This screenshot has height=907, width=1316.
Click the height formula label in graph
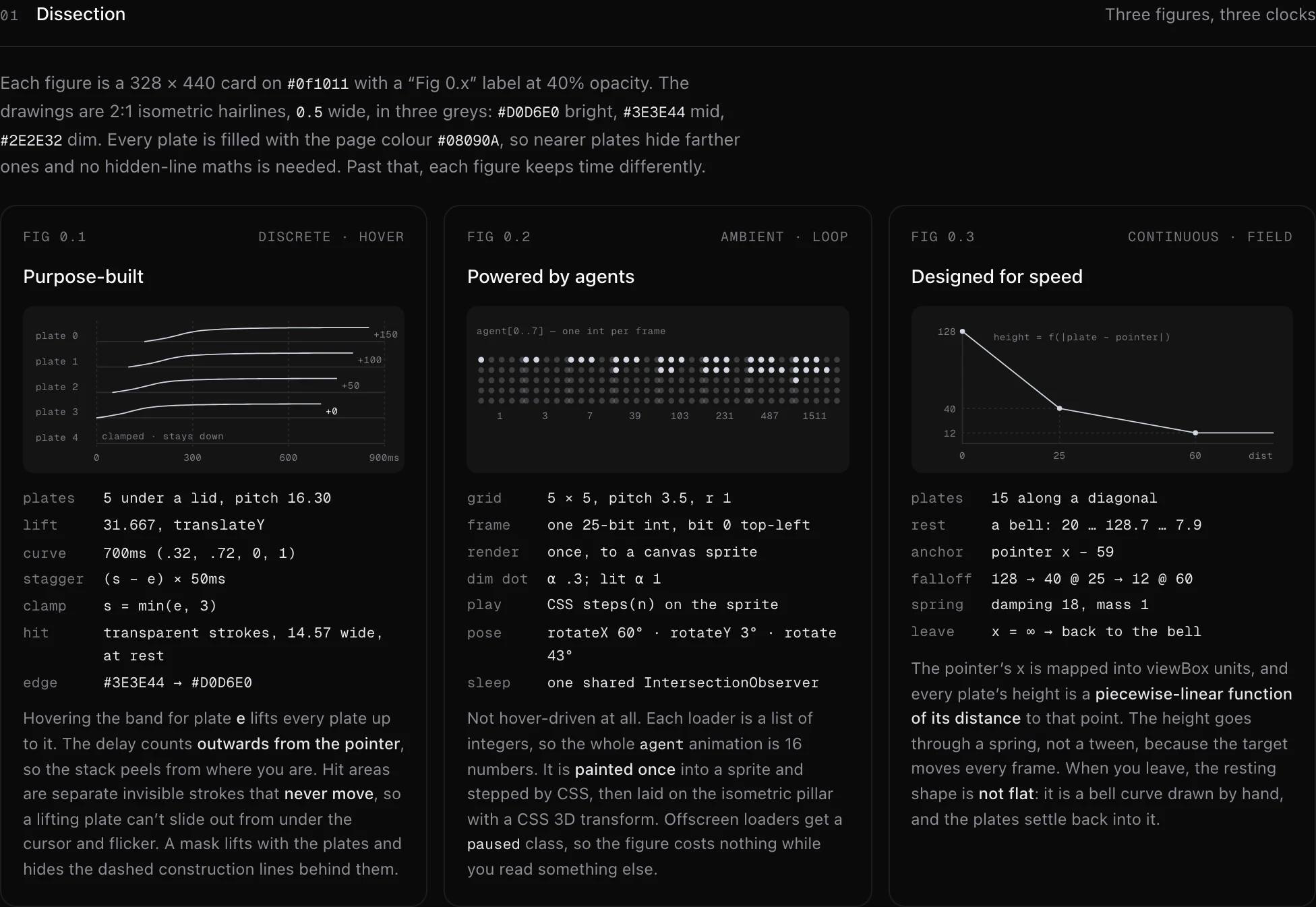[1081, 337]
